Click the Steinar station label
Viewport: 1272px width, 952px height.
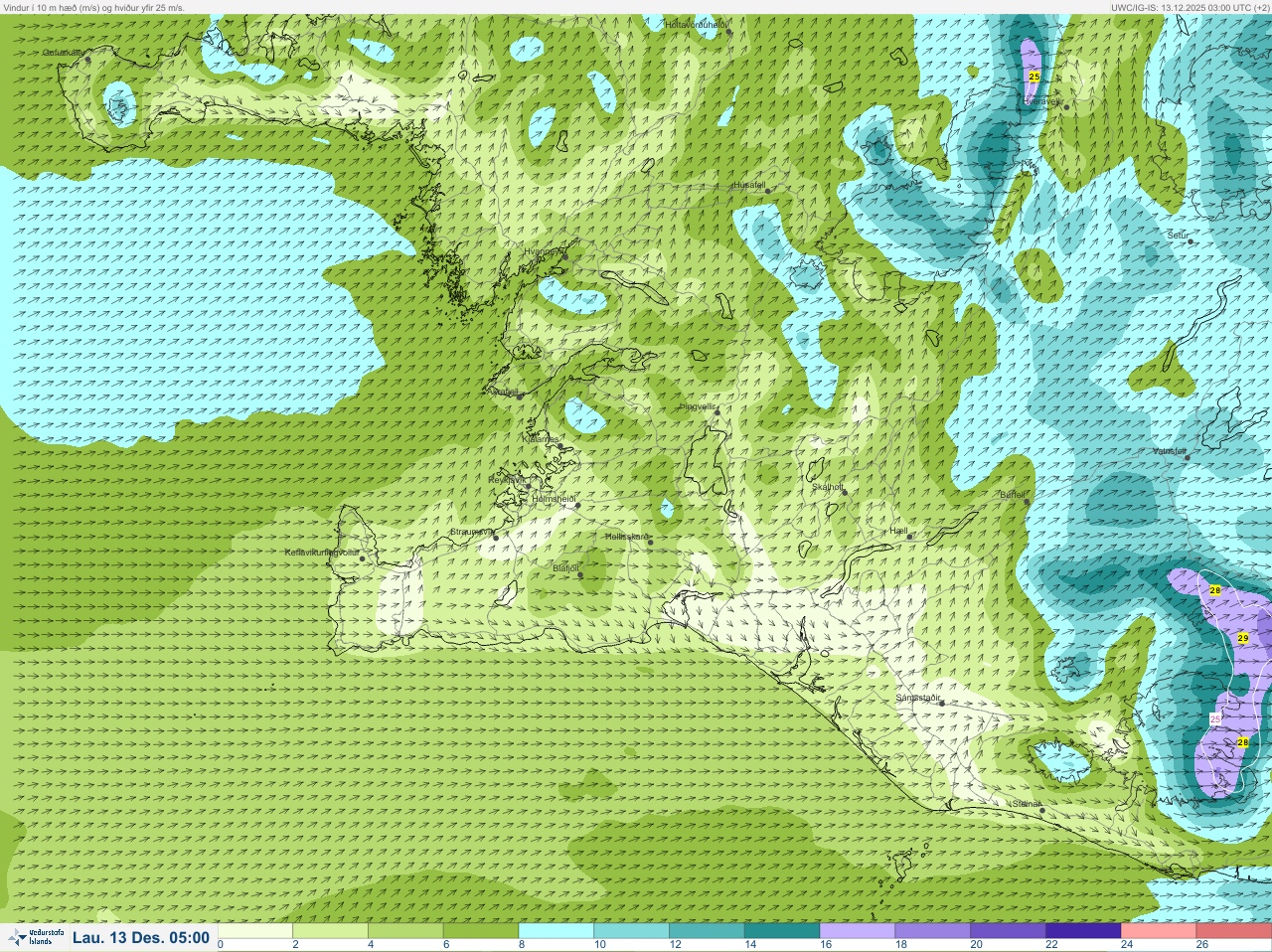tap(1027, 803)
